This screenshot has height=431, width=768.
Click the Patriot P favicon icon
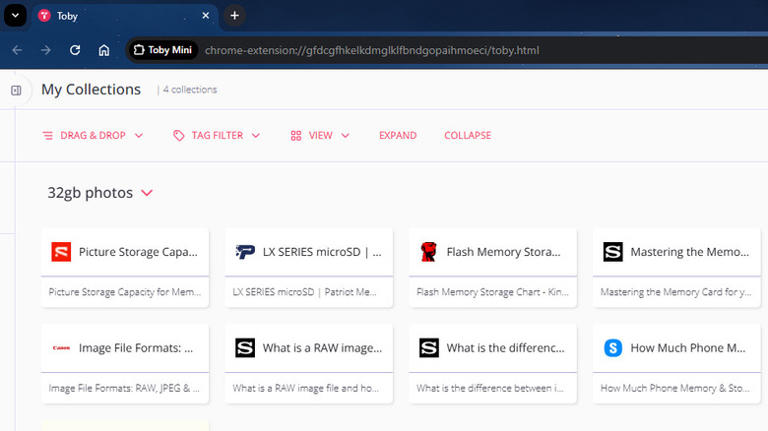[245, 252]
